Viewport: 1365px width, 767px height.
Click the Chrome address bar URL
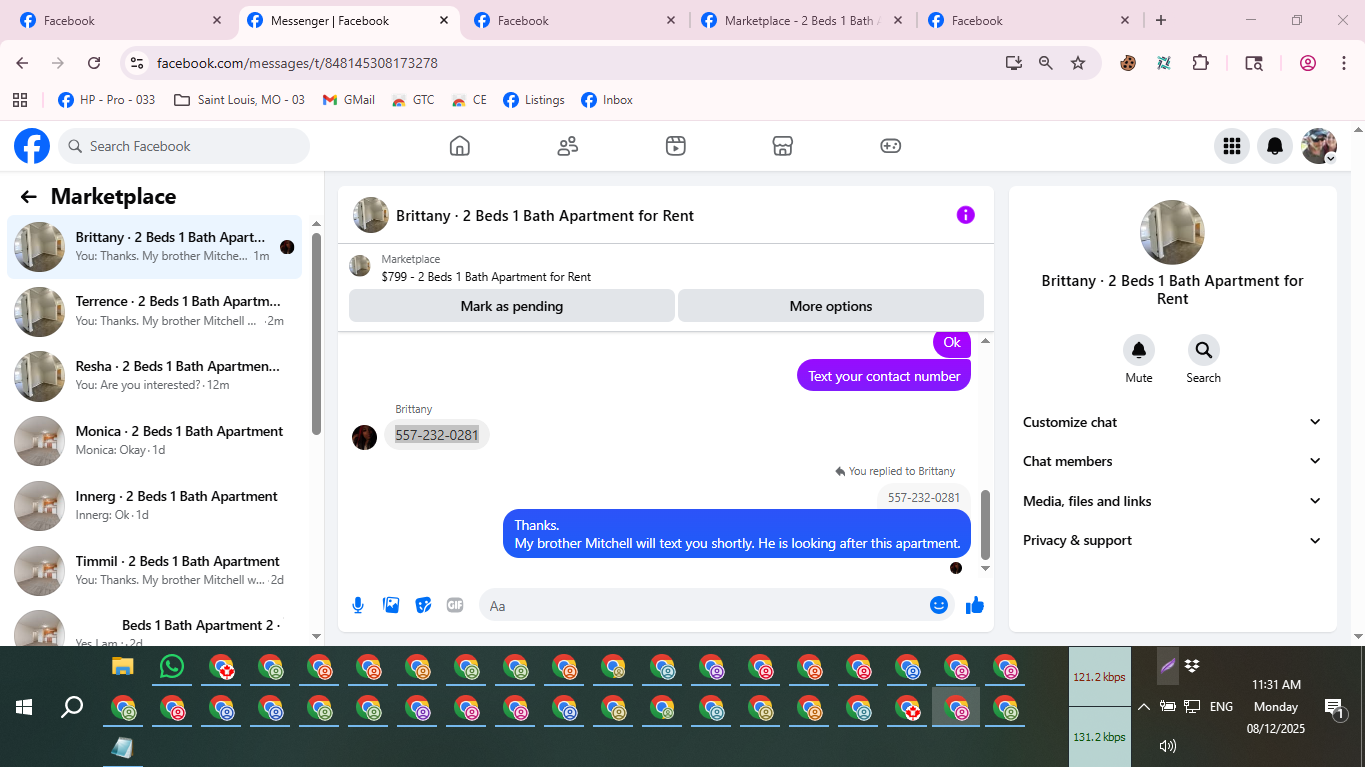[297, 63]
